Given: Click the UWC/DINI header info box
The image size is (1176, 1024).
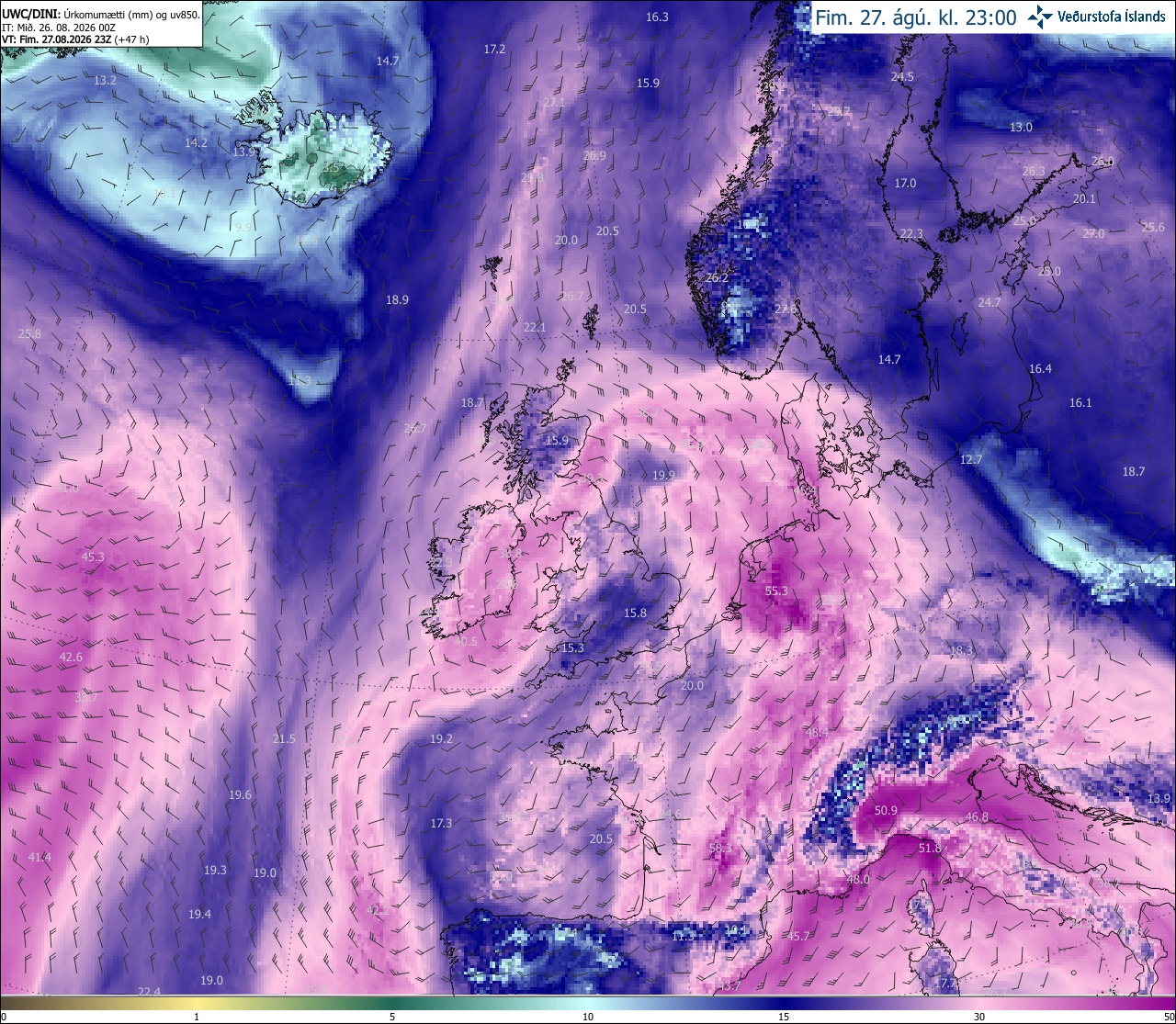Looking at the screenshot, I should click(101, 24).
